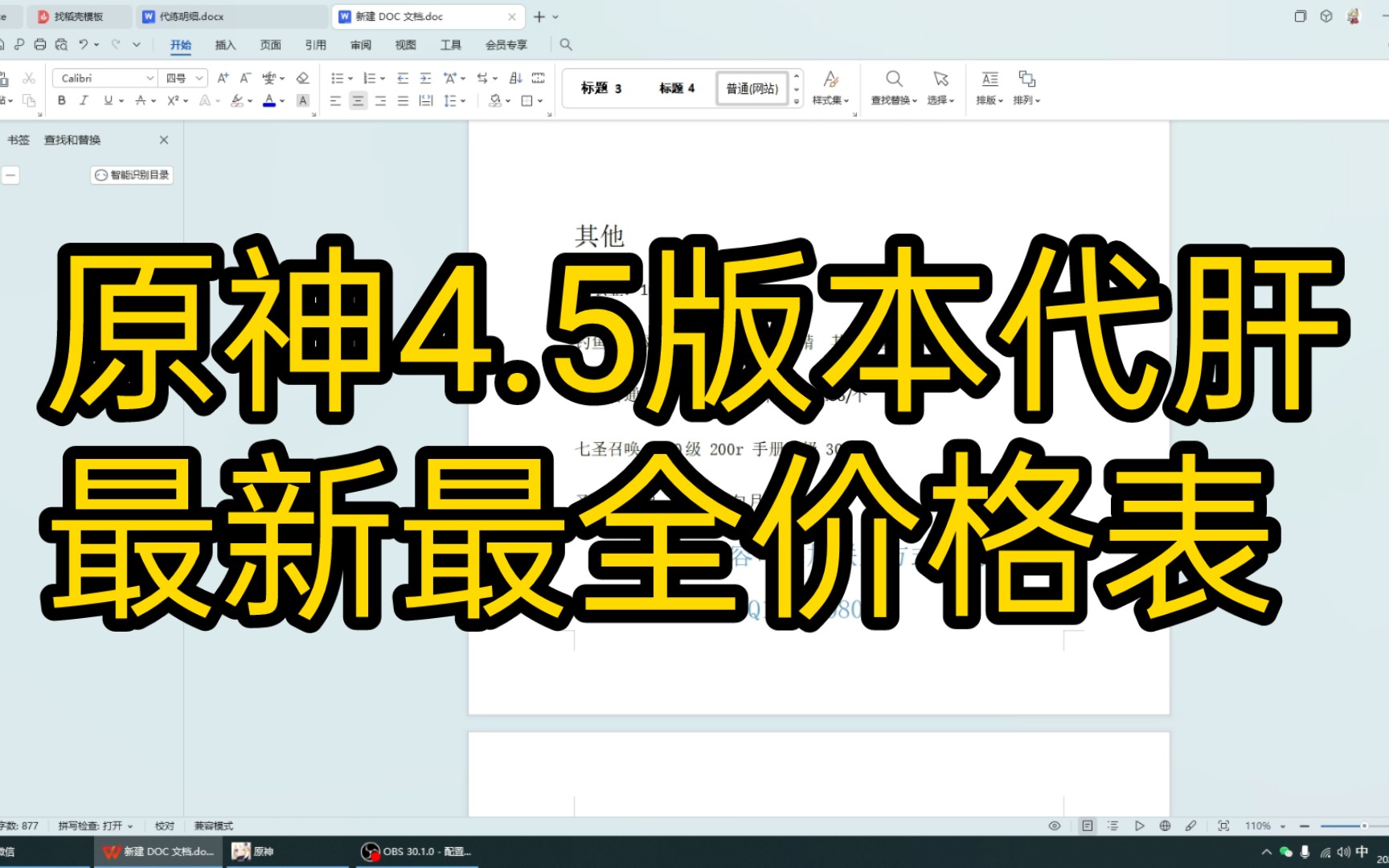The width and height of the screenshot is (1389, 868).
Task: Open the 排版 layout button
Action: click(x=990, y=88)
